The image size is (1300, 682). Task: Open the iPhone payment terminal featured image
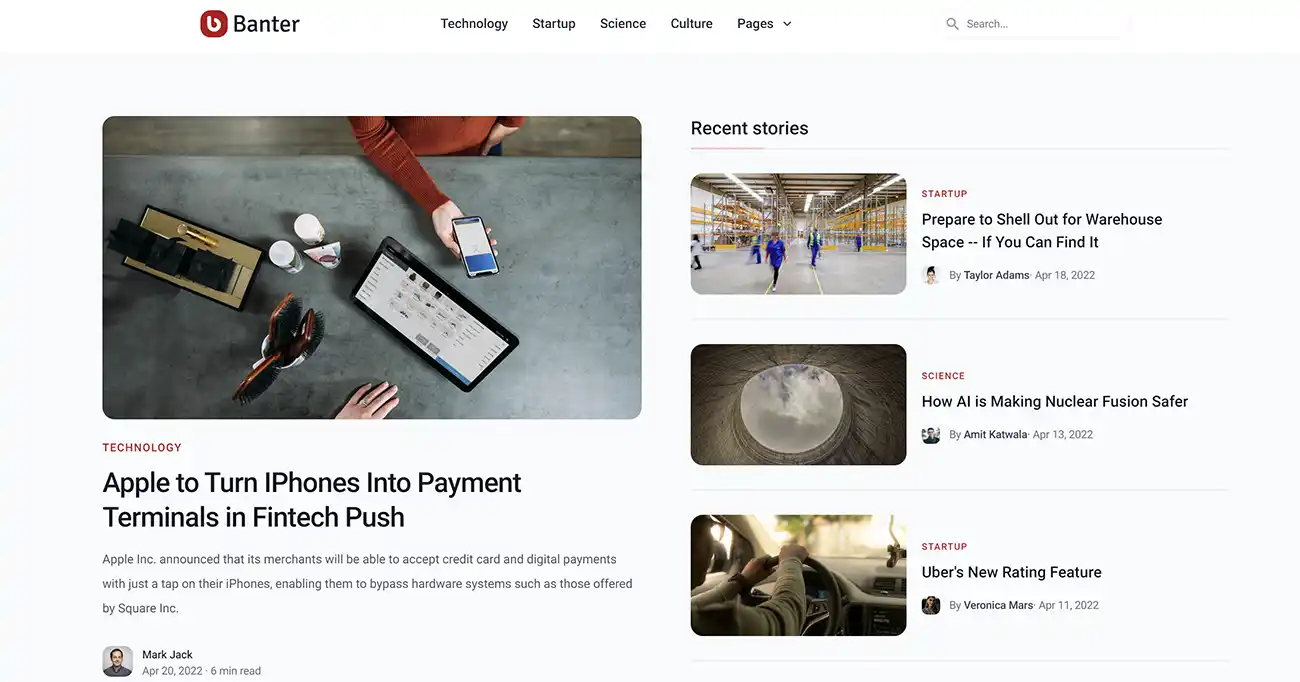pos(372,268)
